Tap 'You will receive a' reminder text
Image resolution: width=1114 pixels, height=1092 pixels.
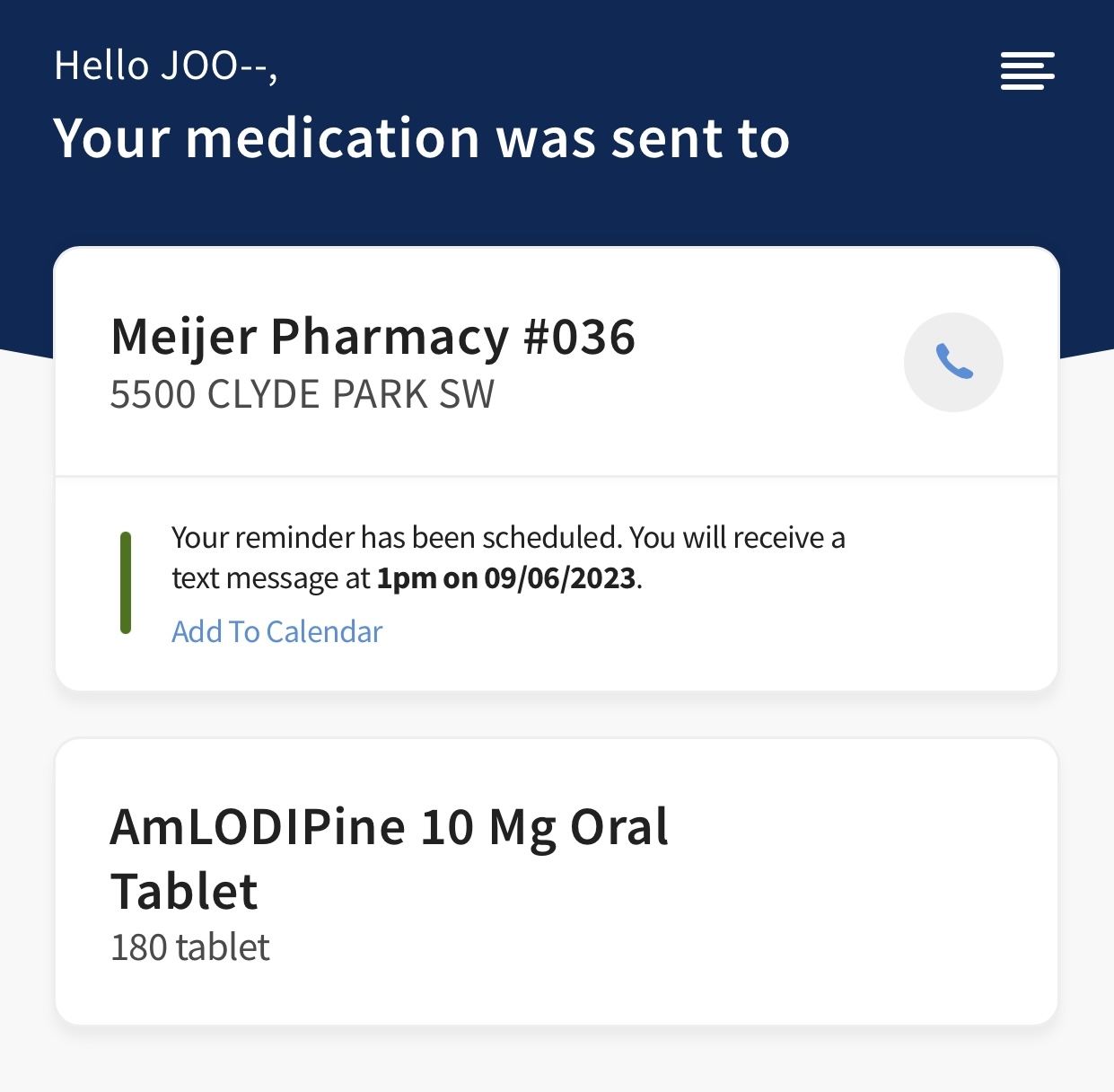coord(737,537)
